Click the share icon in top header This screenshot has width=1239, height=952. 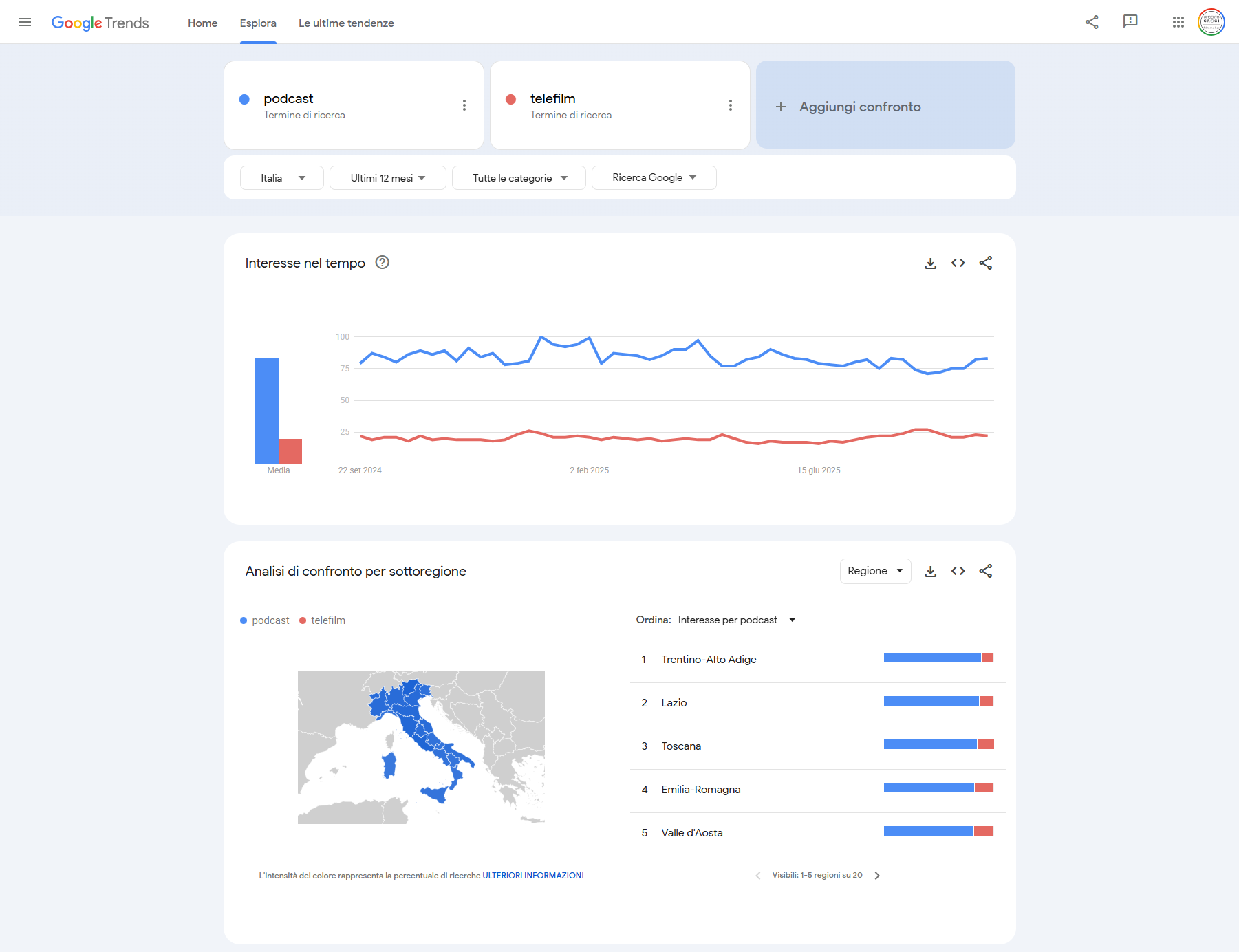pyautogui.click(x=1092, y=22)
